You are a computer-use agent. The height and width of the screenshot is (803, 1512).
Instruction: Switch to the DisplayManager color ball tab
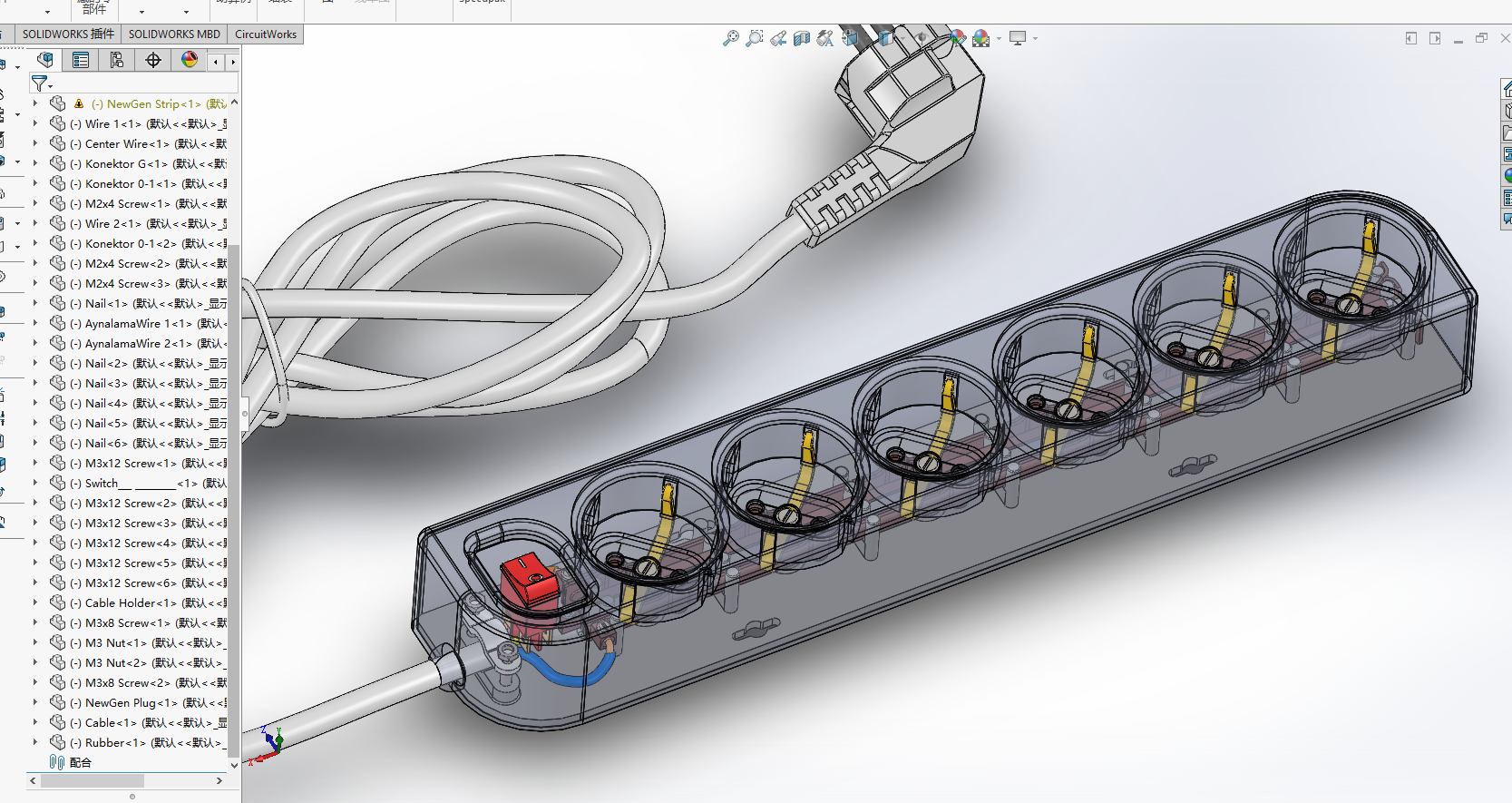point(190,60)
